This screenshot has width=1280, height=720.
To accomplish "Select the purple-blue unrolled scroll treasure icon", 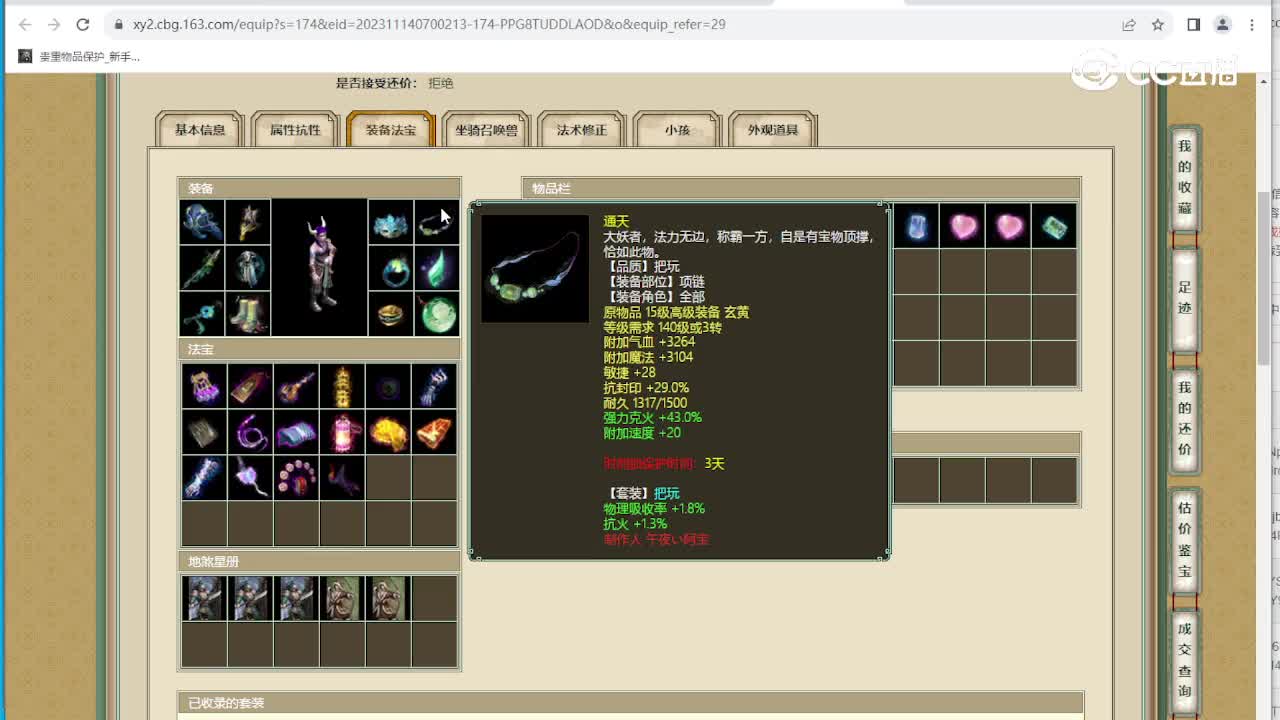I will coord(296,432).
